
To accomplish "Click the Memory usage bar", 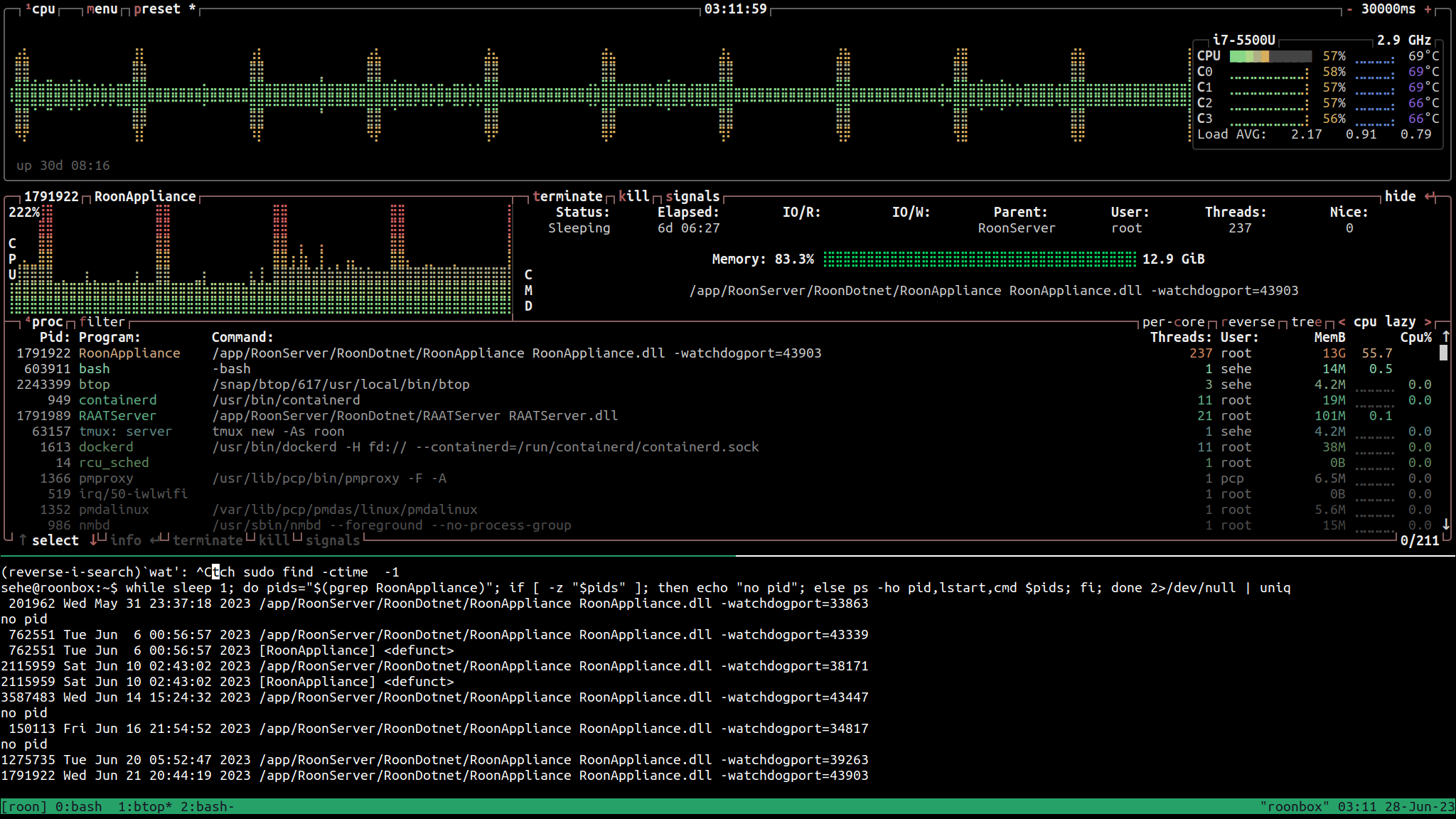I will tap(980, 259).
